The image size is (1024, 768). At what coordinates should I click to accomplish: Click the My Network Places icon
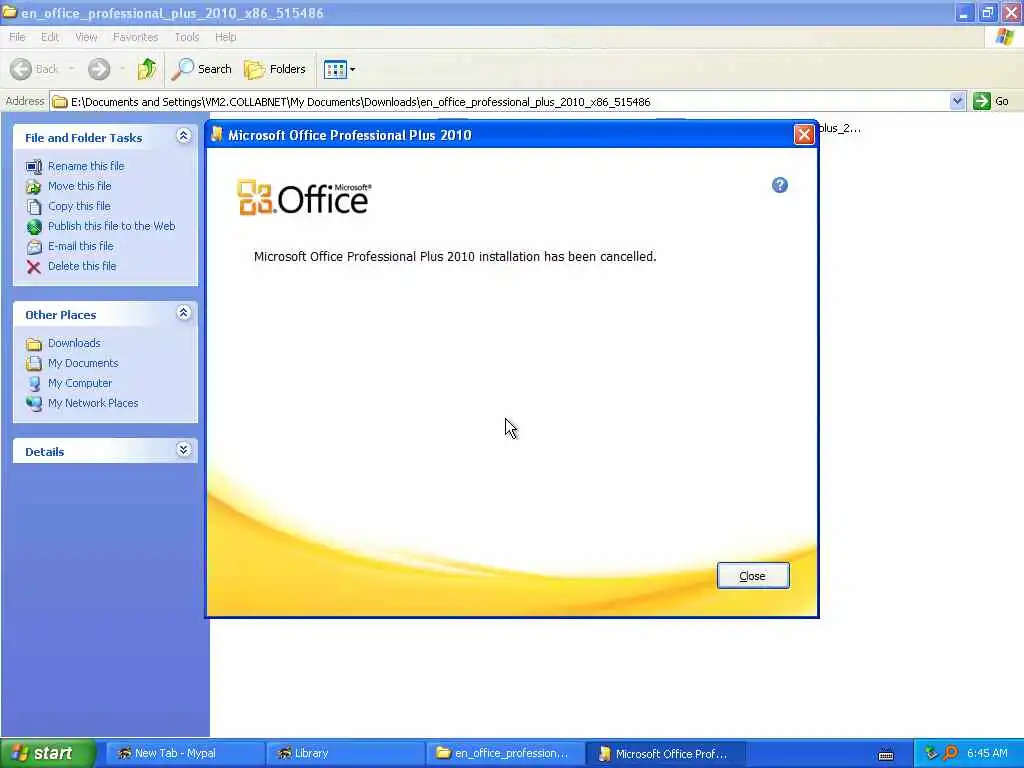coord(34,404)
